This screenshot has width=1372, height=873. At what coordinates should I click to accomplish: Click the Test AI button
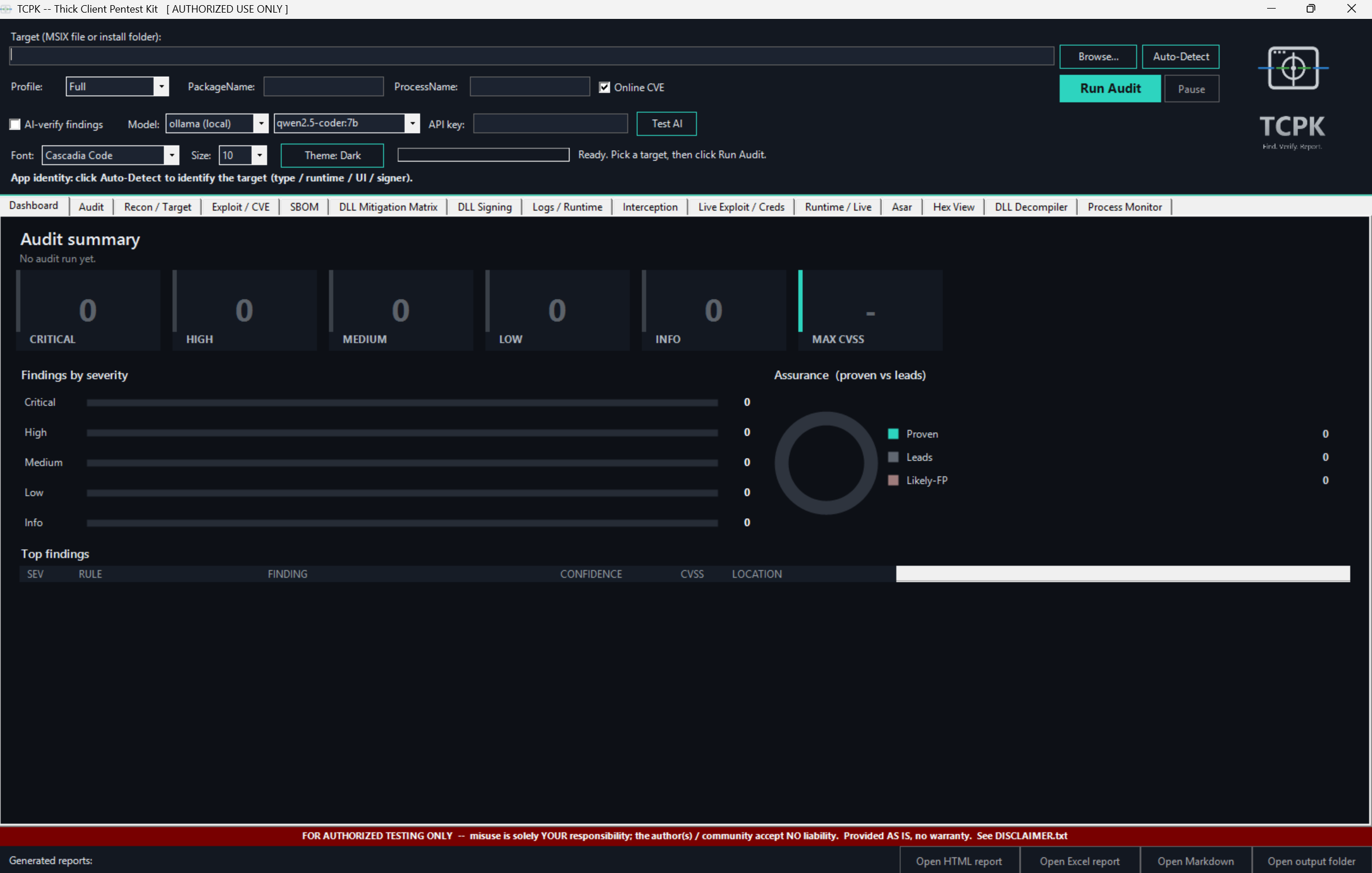click(667, 124)
